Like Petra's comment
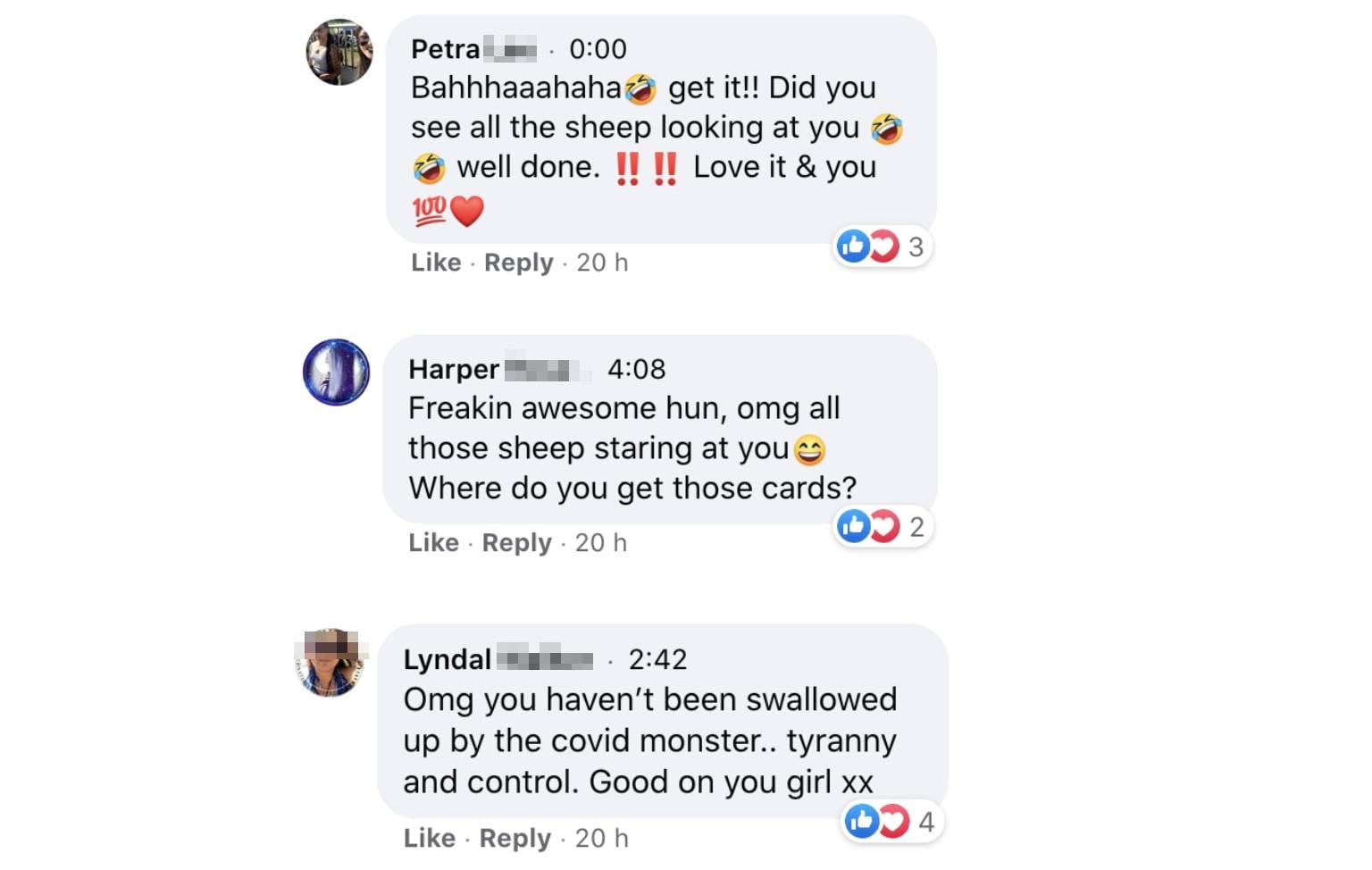Image resolution: width=1372 pixels, height=870 pixels. [x=436, y=263]
